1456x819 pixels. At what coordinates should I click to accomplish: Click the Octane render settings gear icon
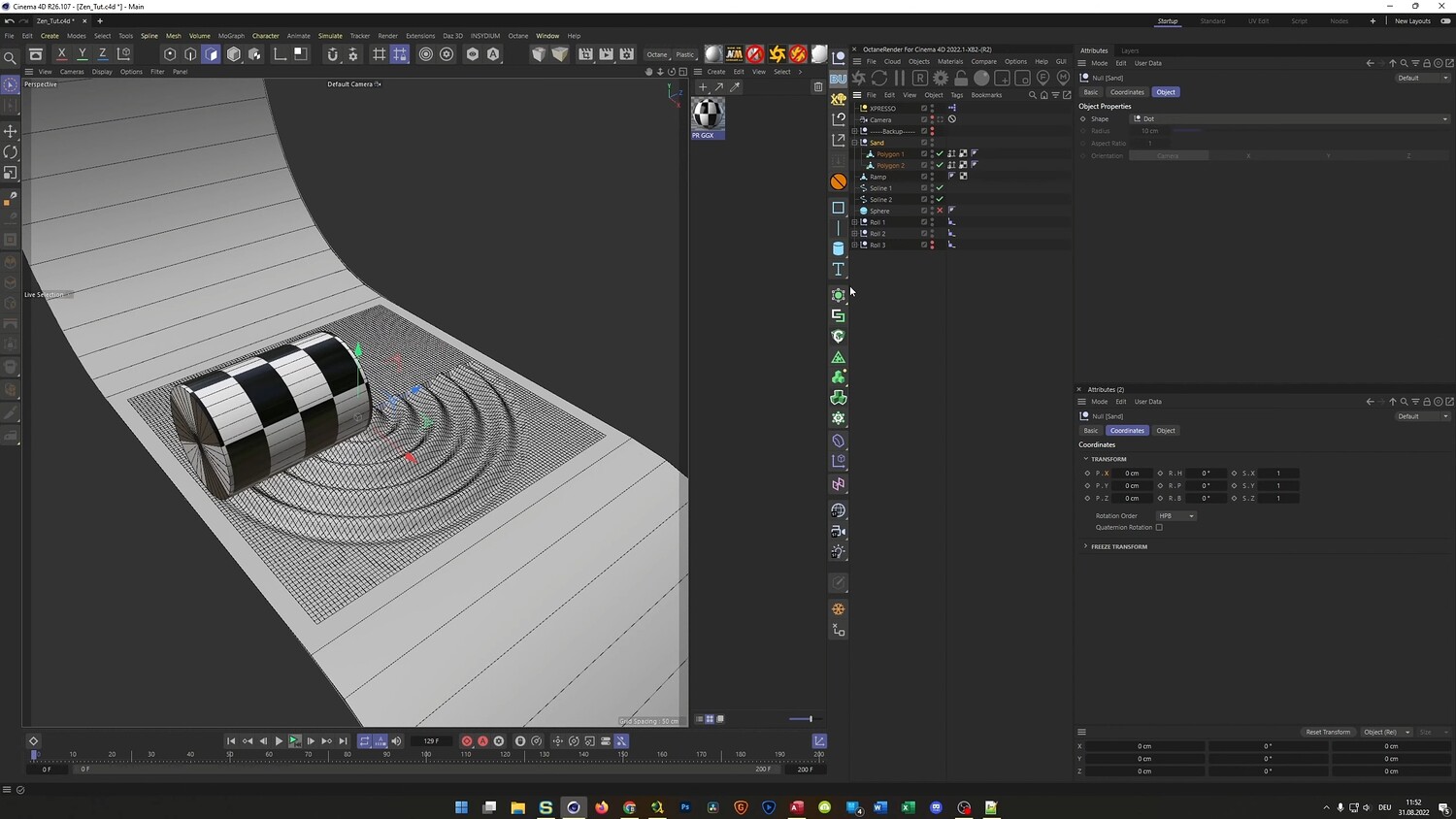(x=941, y=79)
